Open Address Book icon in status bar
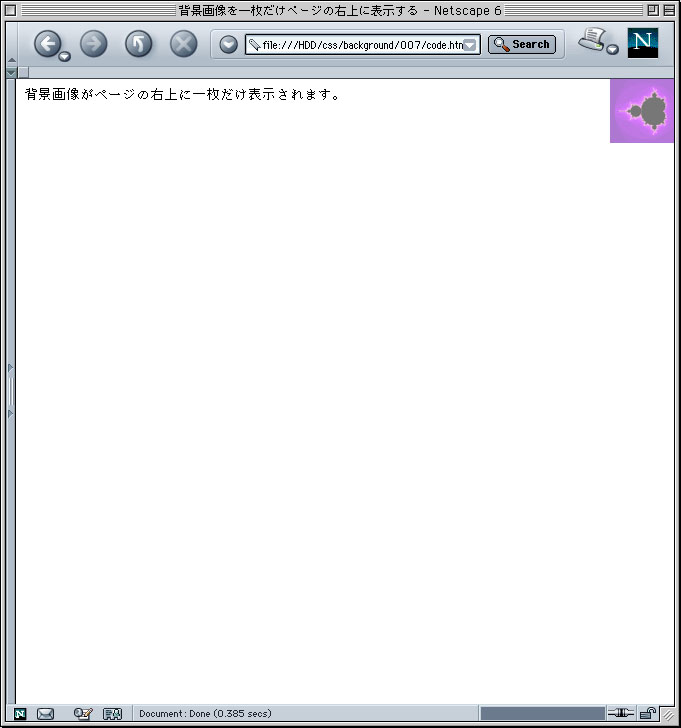Viewport: 681px width, 728px height. [112, 713]
